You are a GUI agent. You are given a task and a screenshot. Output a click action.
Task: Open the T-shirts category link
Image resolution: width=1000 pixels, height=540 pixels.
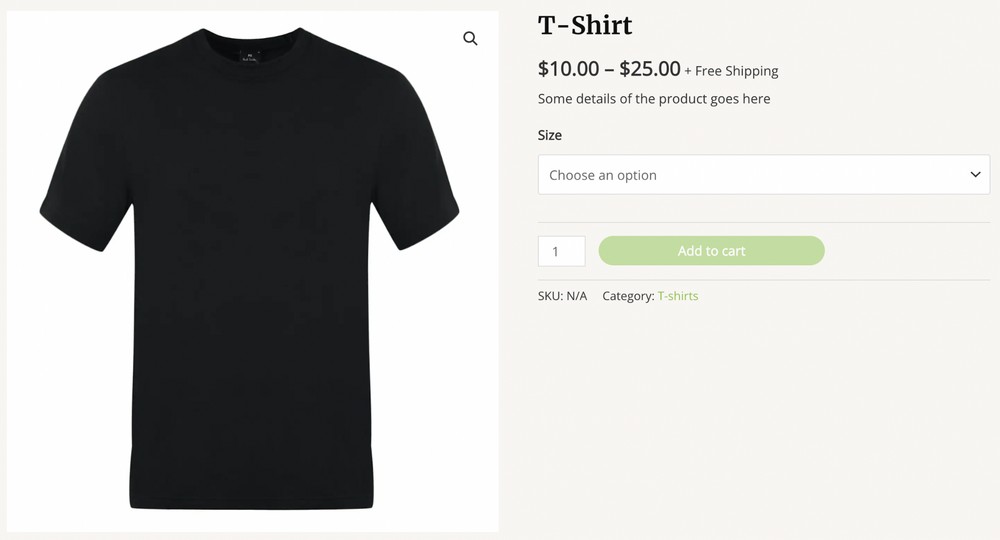click(678, 296)
